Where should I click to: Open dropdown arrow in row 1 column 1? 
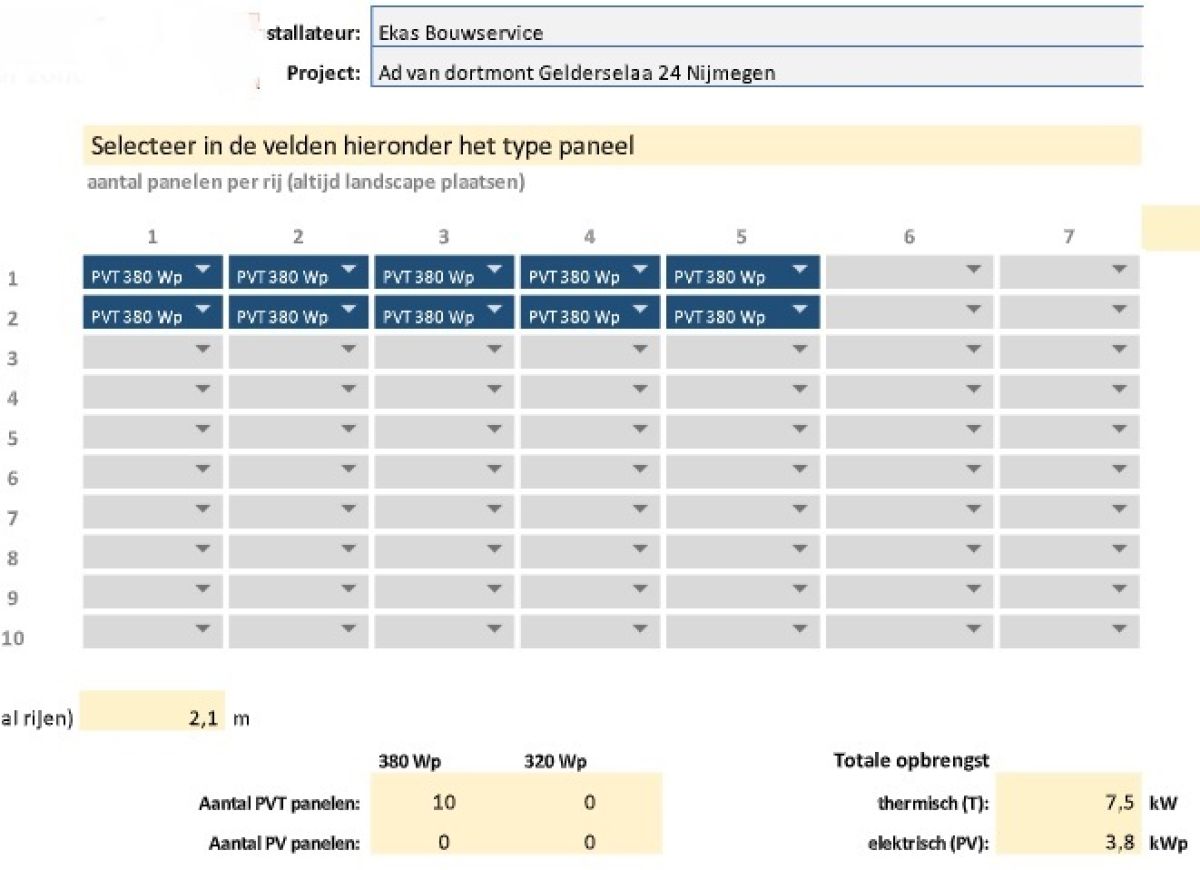(203, 269)
